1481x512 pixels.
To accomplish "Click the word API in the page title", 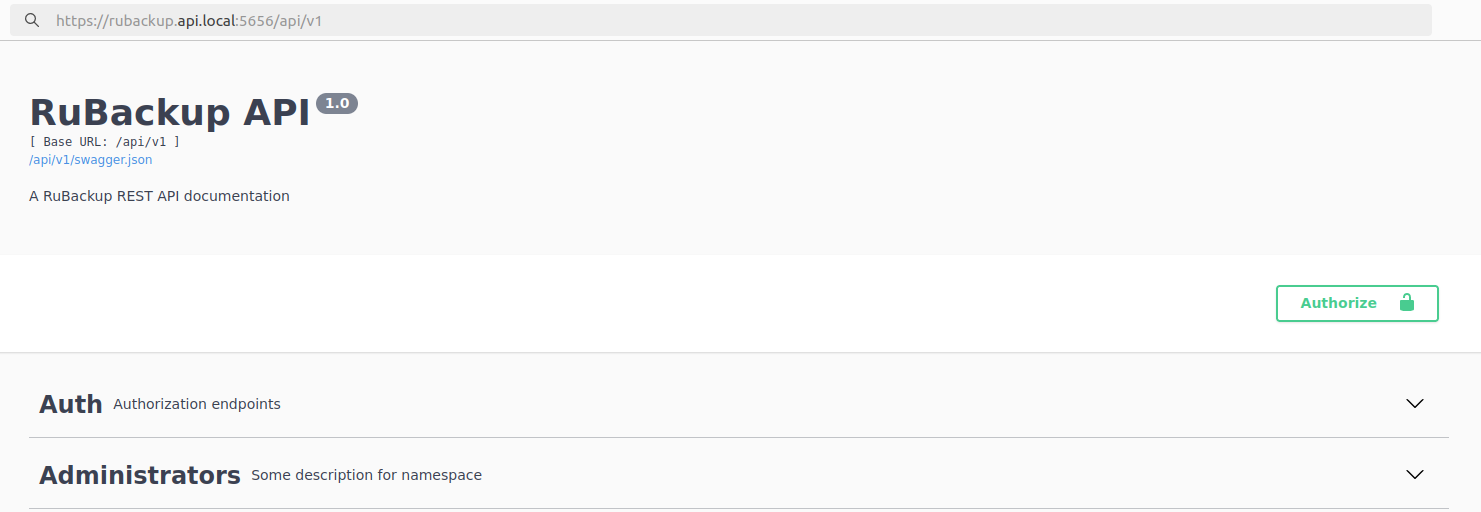I will pyautogui.click(x=276, y=112).
